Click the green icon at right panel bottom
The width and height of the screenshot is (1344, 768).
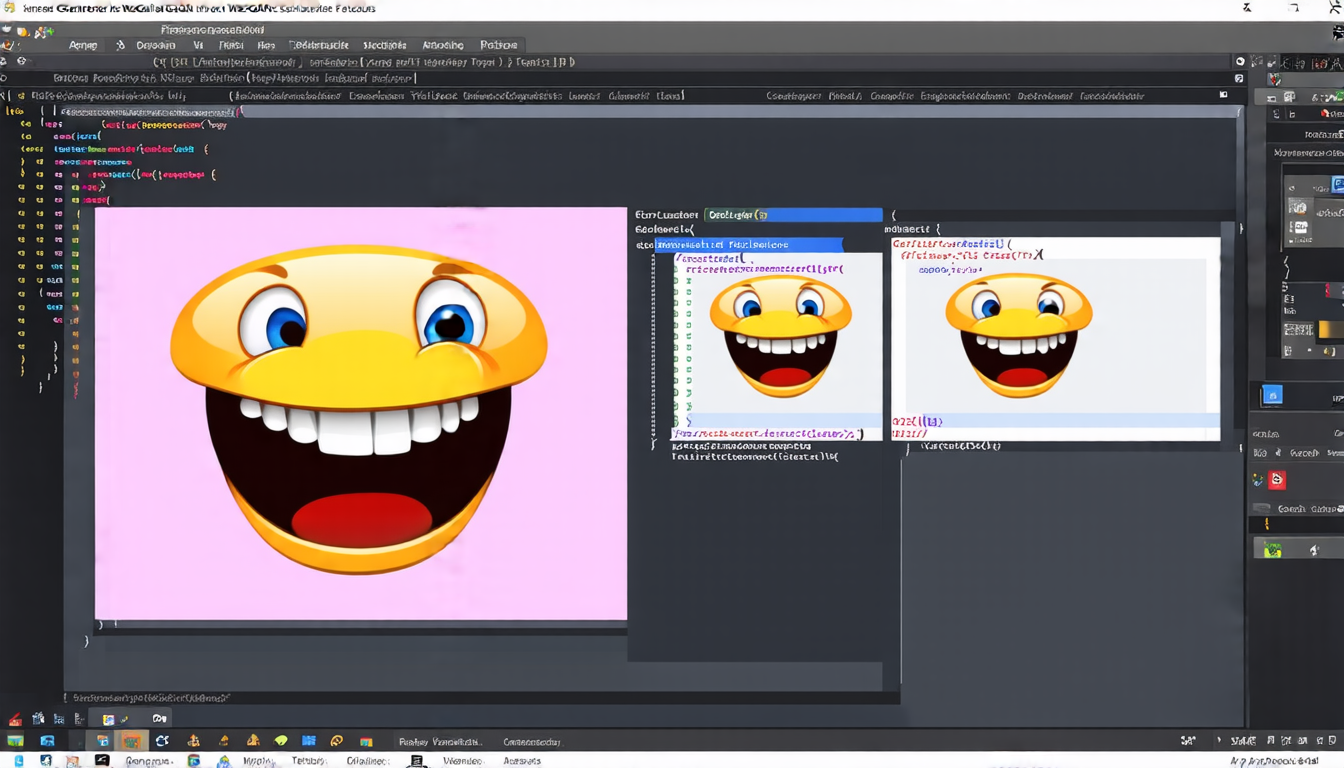tap(1273, 549)
